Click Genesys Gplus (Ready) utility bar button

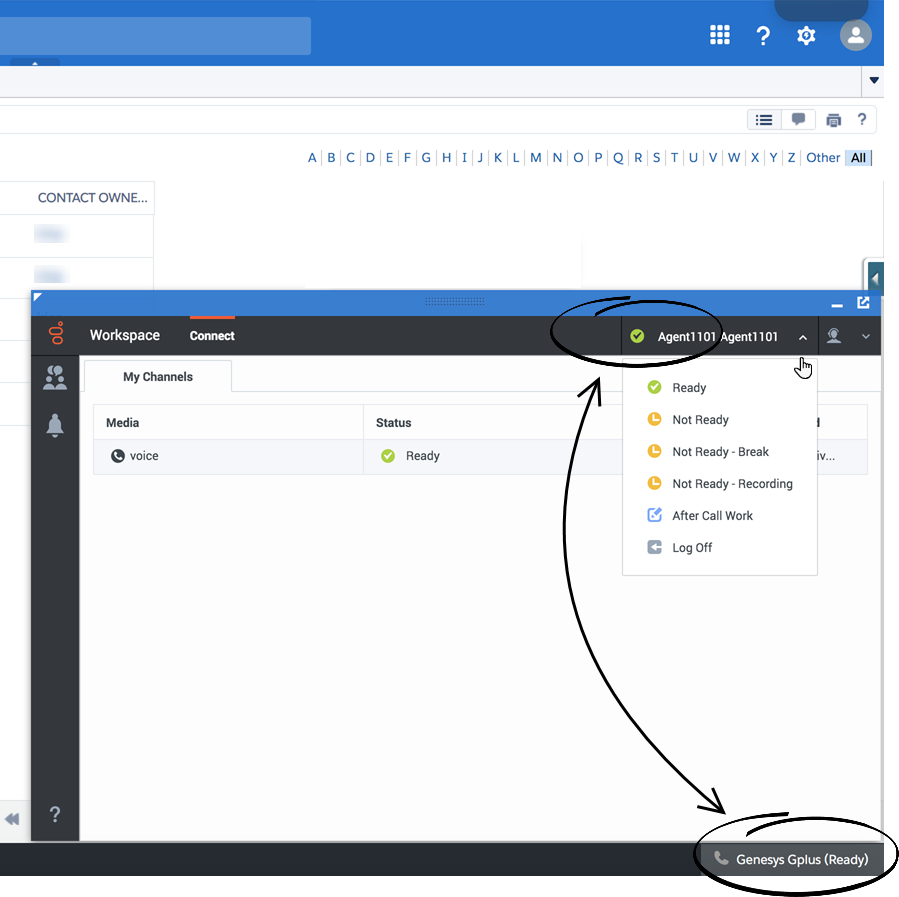click(x=792, y=859)
